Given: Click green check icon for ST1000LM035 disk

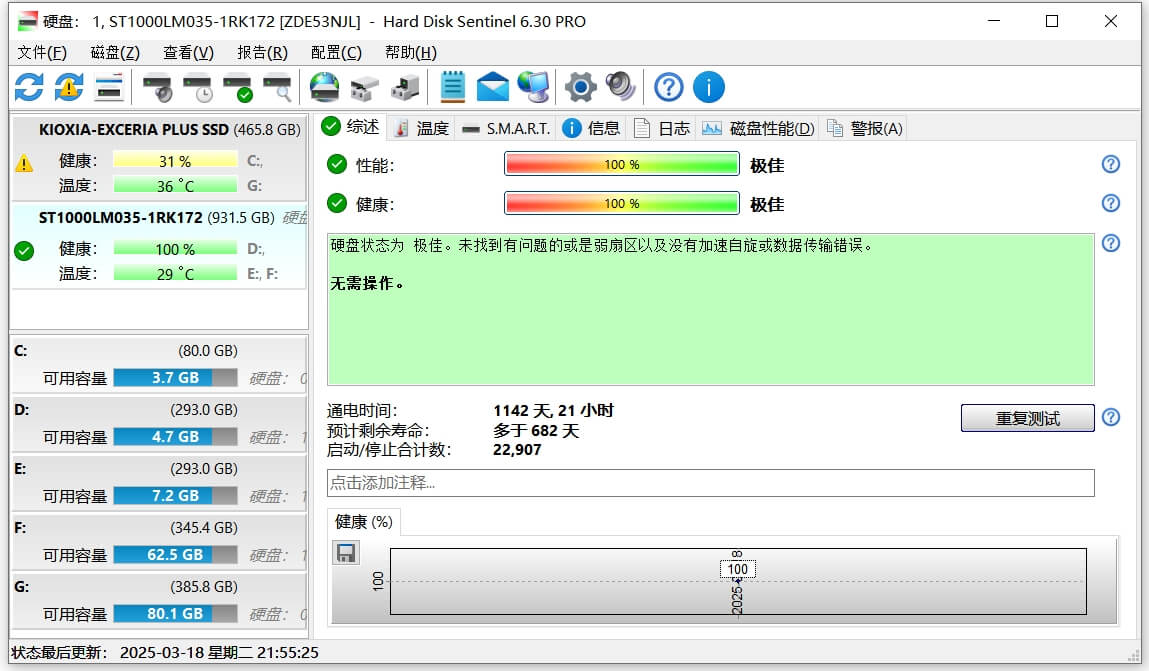Looking at the screenshot, I should (x=24, y=251).
